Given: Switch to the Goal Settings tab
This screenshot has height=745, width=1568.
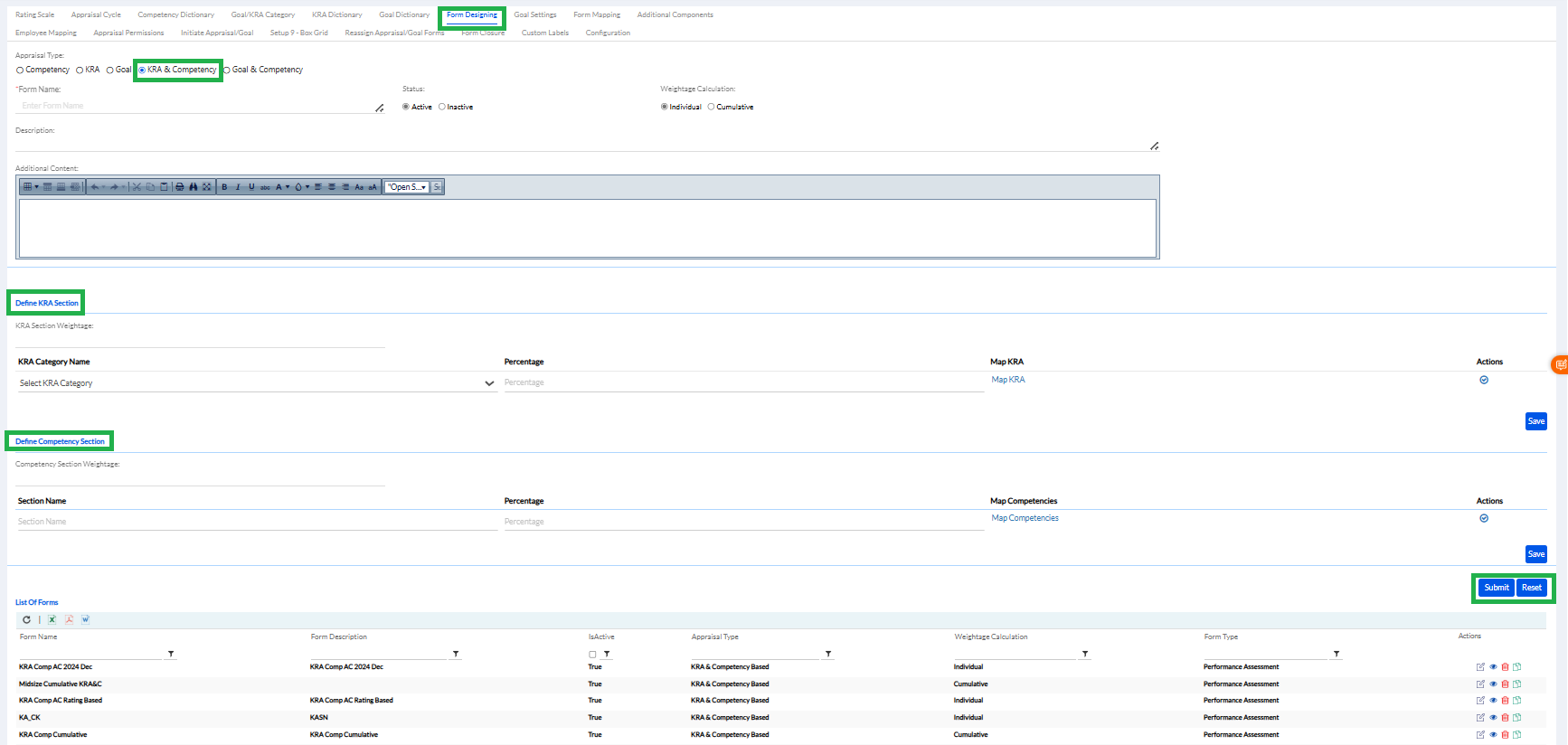Looking at the screenshot, I should (535, 15).
